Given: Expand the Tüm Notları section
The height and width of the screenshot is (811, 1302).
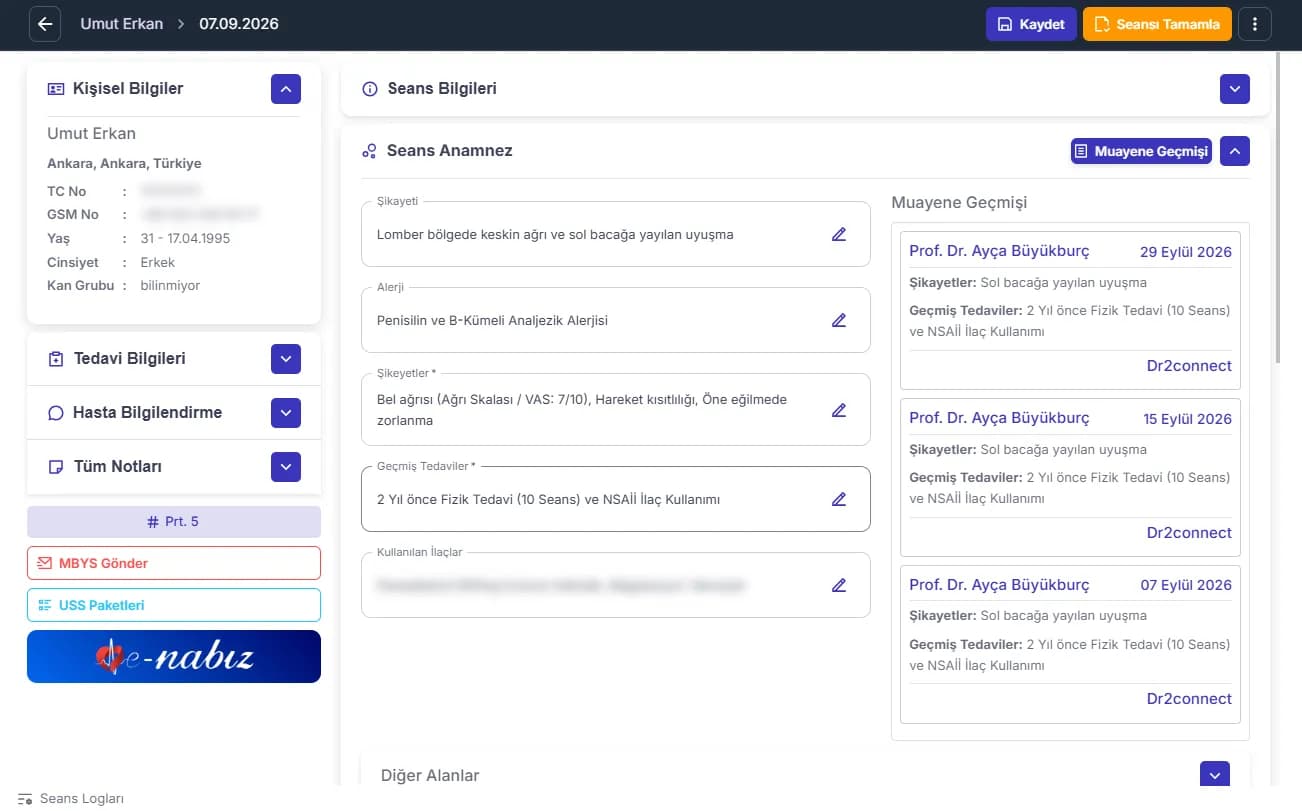Looking at the screenshot, I should [285, 467].
